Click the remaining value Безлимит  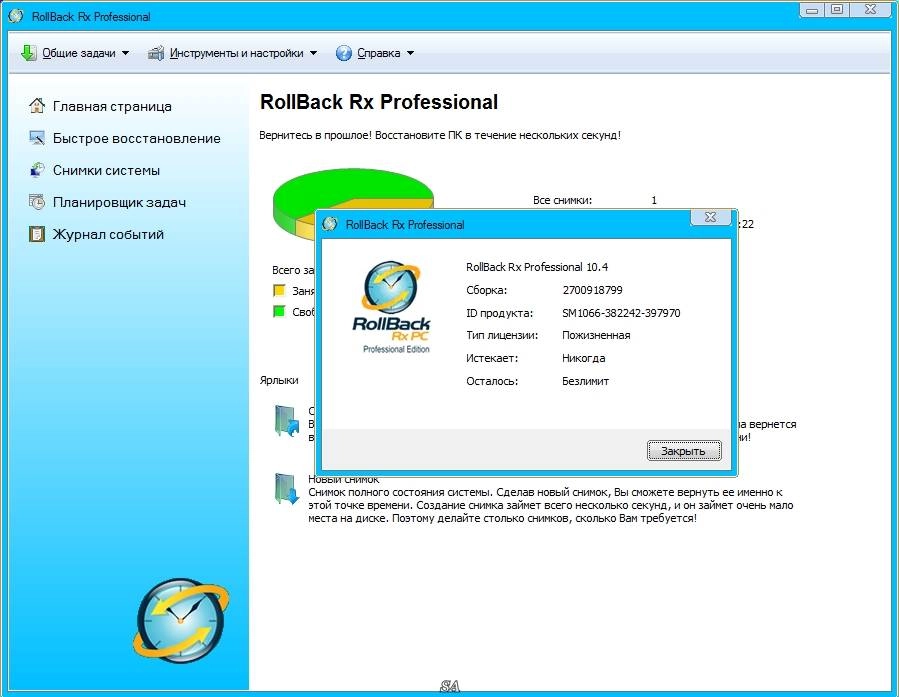(585, 381)
